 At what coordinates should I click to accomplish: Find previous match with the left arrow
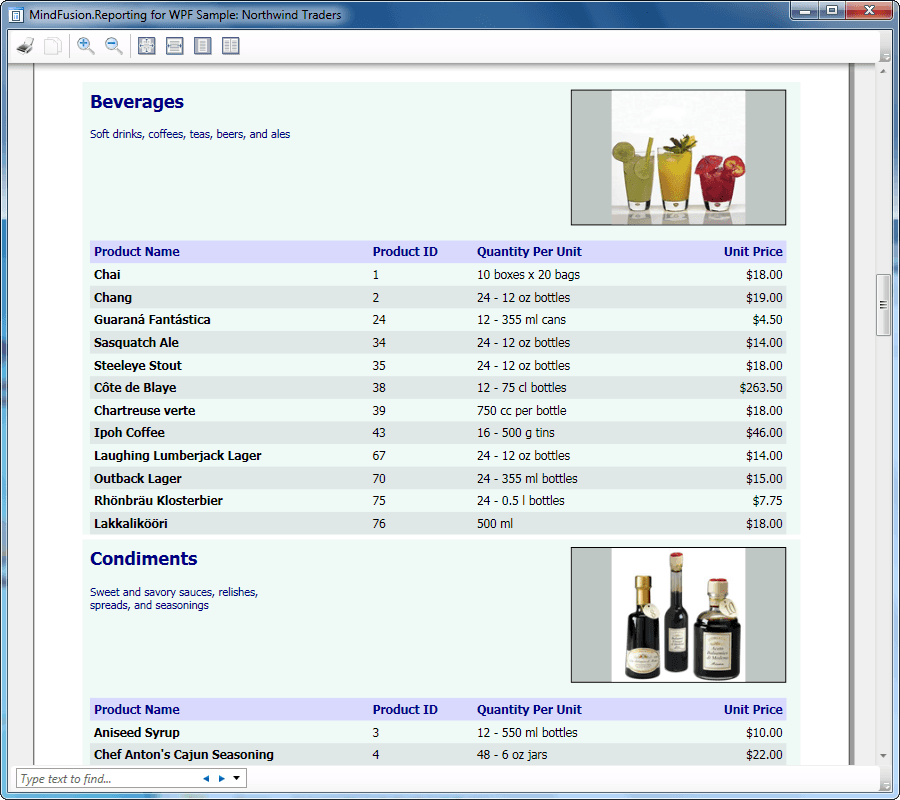pos(206,779)
